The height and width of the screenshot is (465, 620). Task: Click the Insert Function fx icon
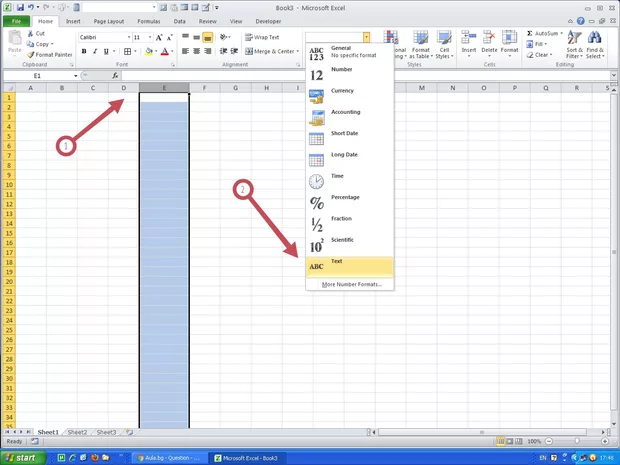115,76
